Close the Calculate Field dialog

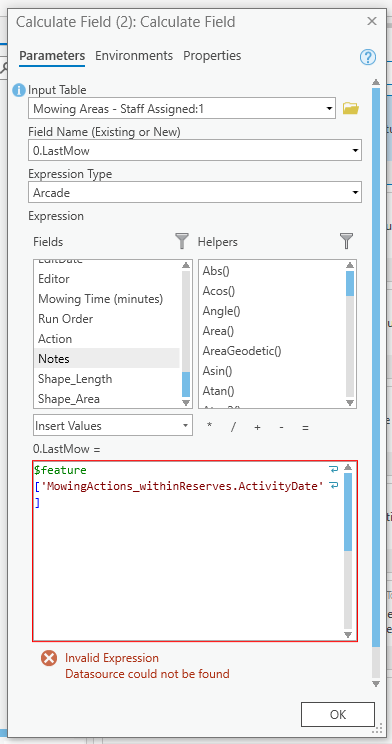pos(372,21)
